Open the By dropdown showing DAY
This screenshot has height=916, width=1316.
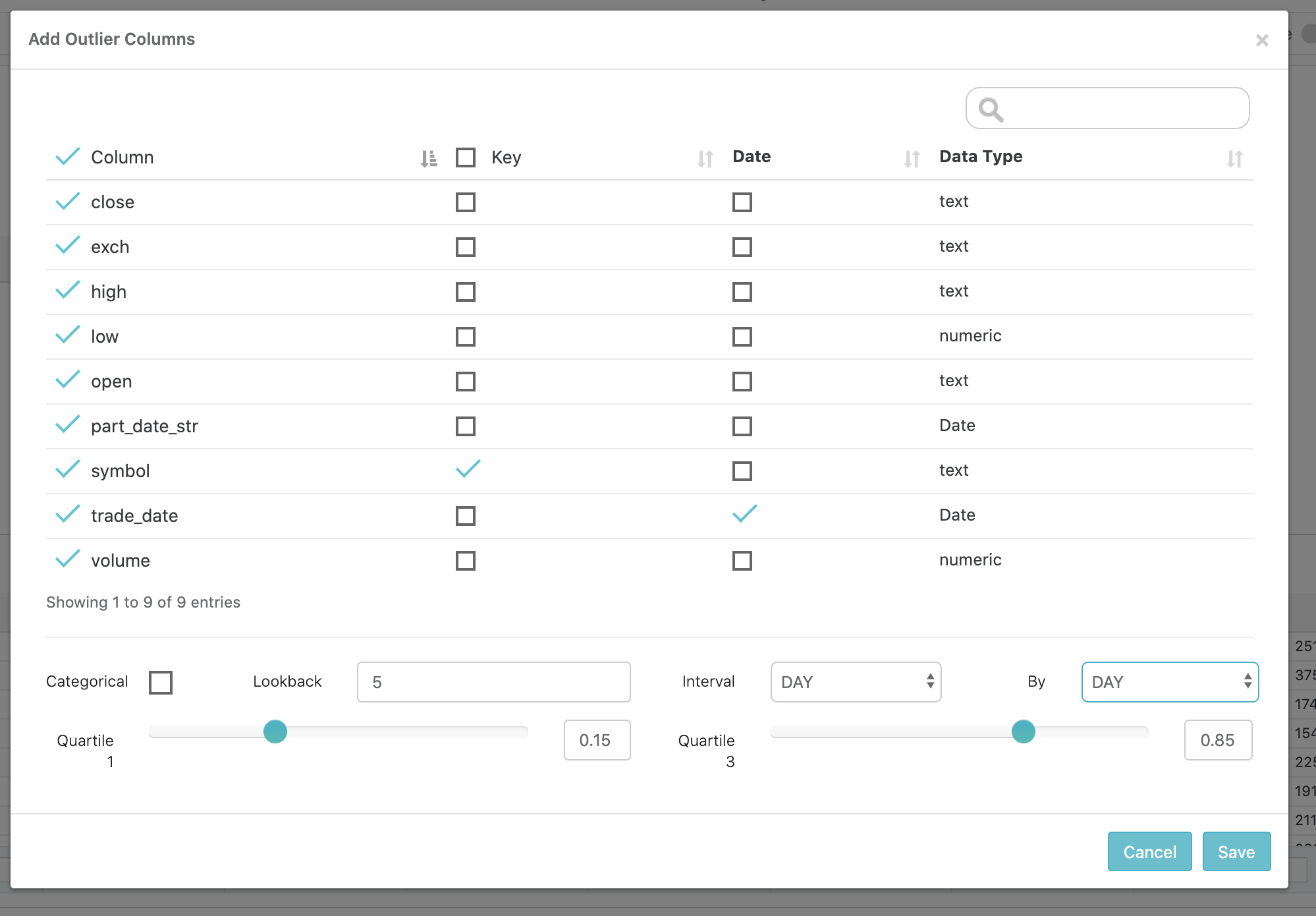coord(1169,682)
